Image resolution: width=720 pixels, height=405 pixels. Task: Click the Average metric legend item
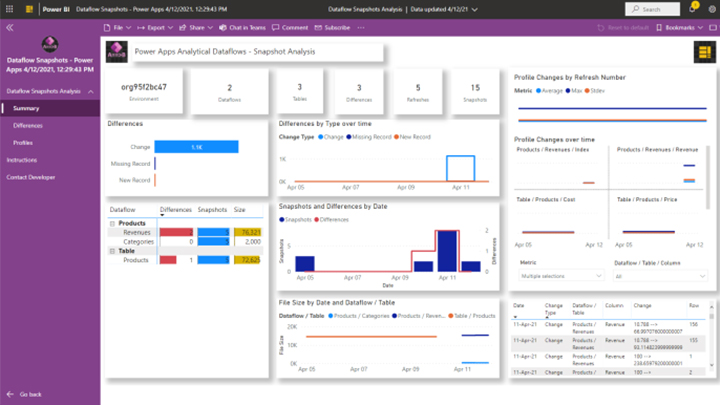point(549,91)
